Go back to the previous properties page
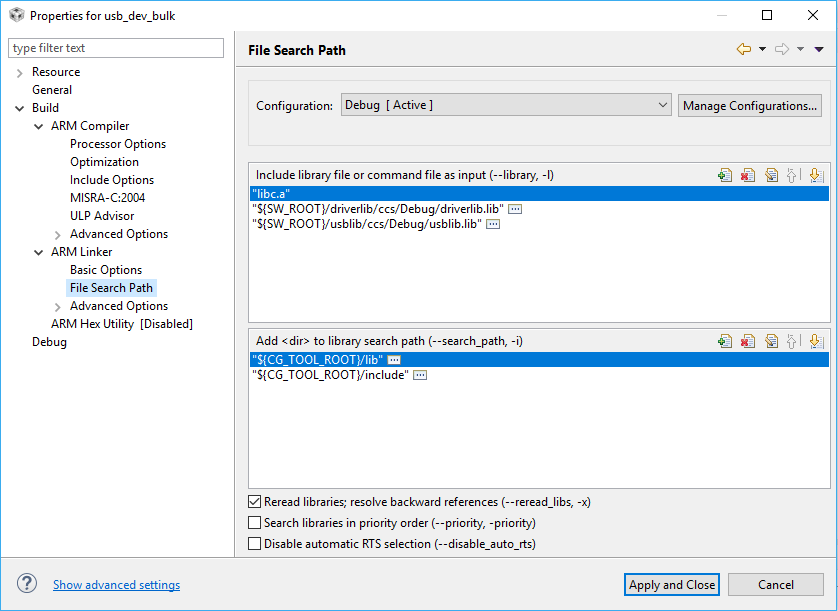838x611 pixels. [743, 49]
